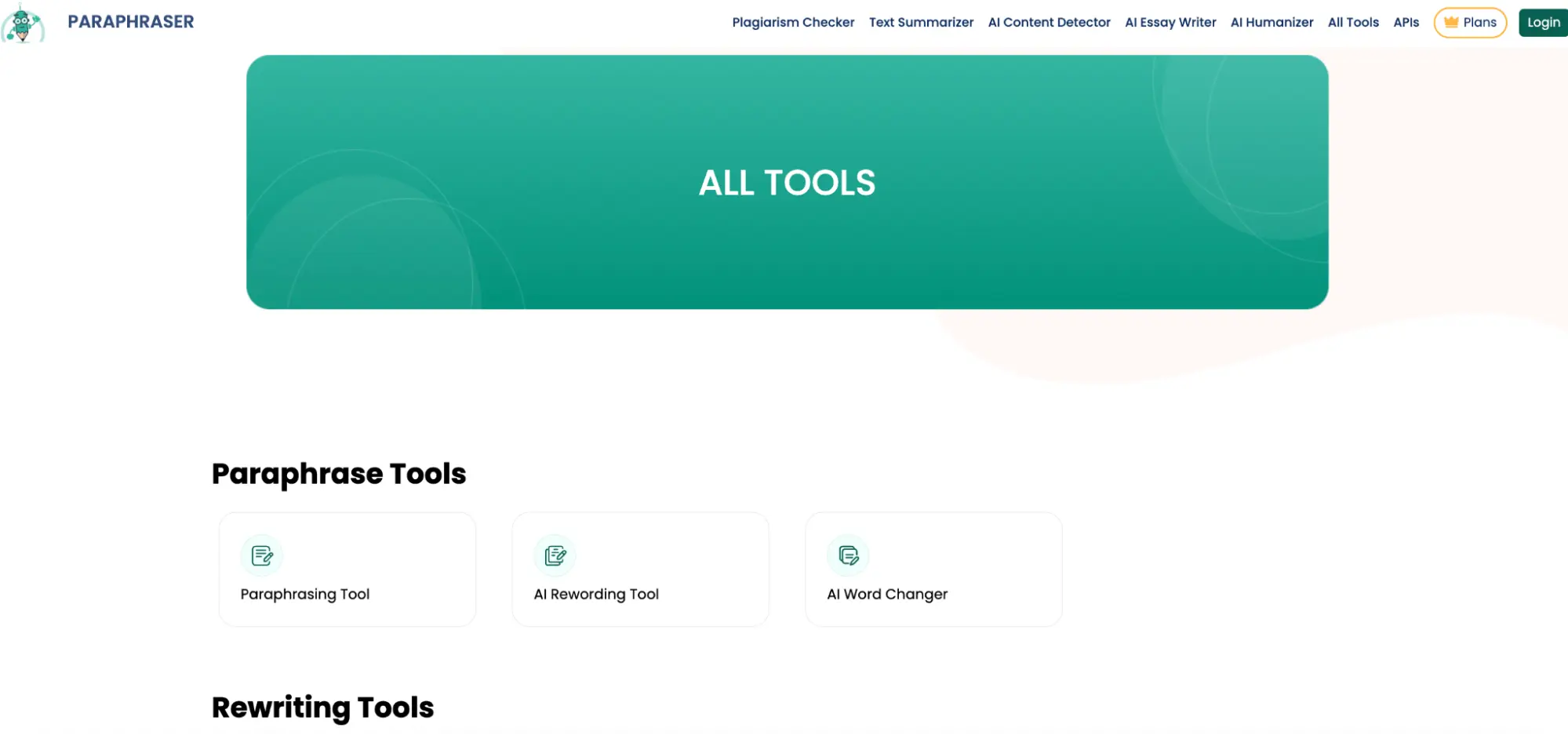The height and width of the screenshot is (735, 1568).
Task: Click the ALL TOOLS banner title
Action: tap(787, 183)
